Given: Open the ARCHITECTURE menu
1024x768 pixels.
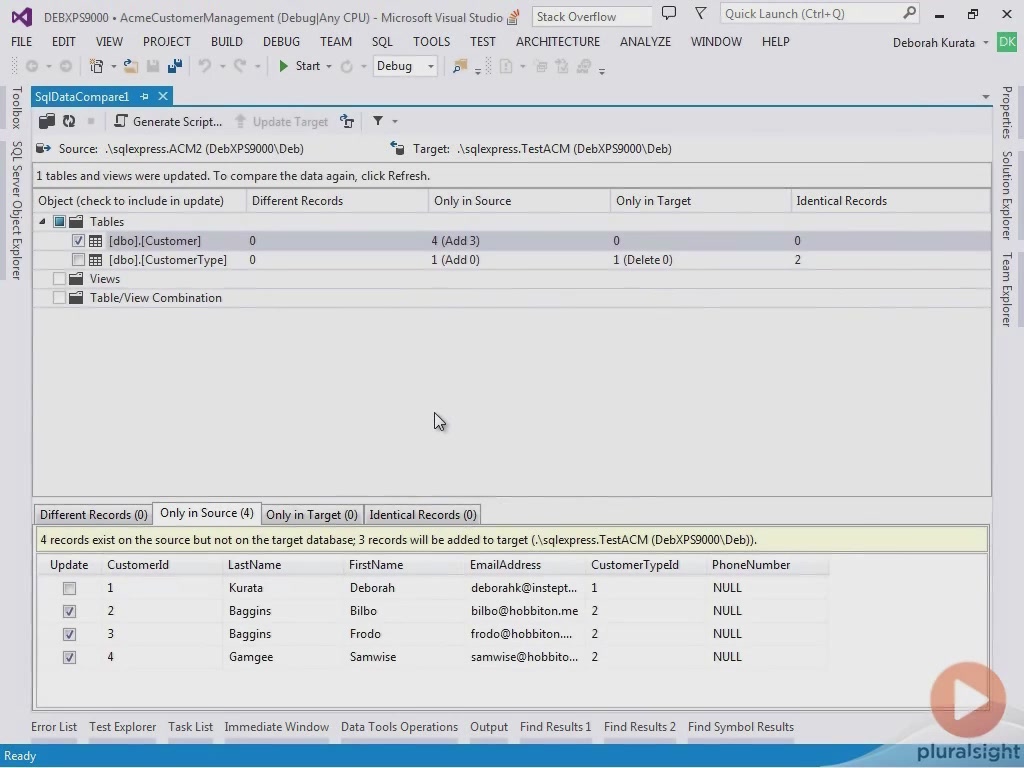Looking at the screenshot, I should tap(558, 42).
